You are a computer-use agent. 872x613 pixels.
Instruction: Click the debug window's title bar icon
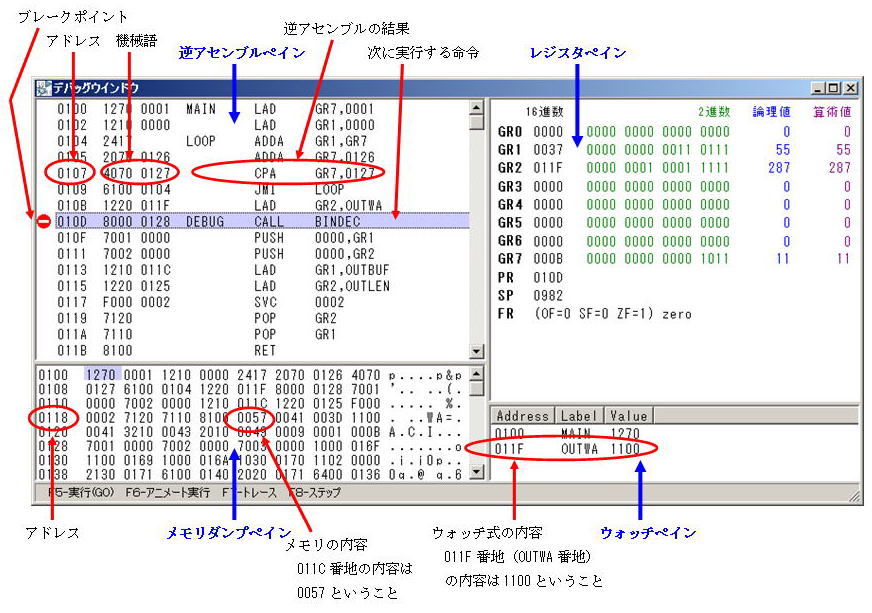(x=44, y=88)
